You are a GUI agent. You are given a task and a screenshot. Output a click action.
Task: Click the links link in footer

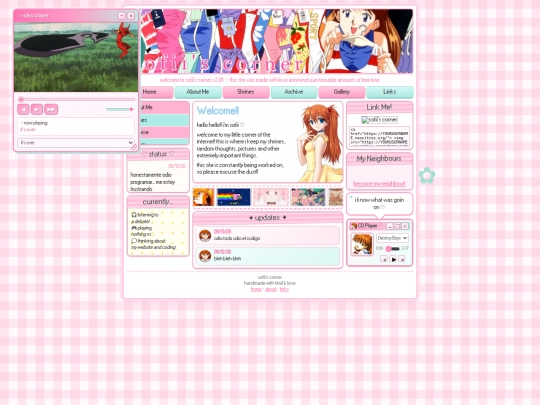(284, 289)
